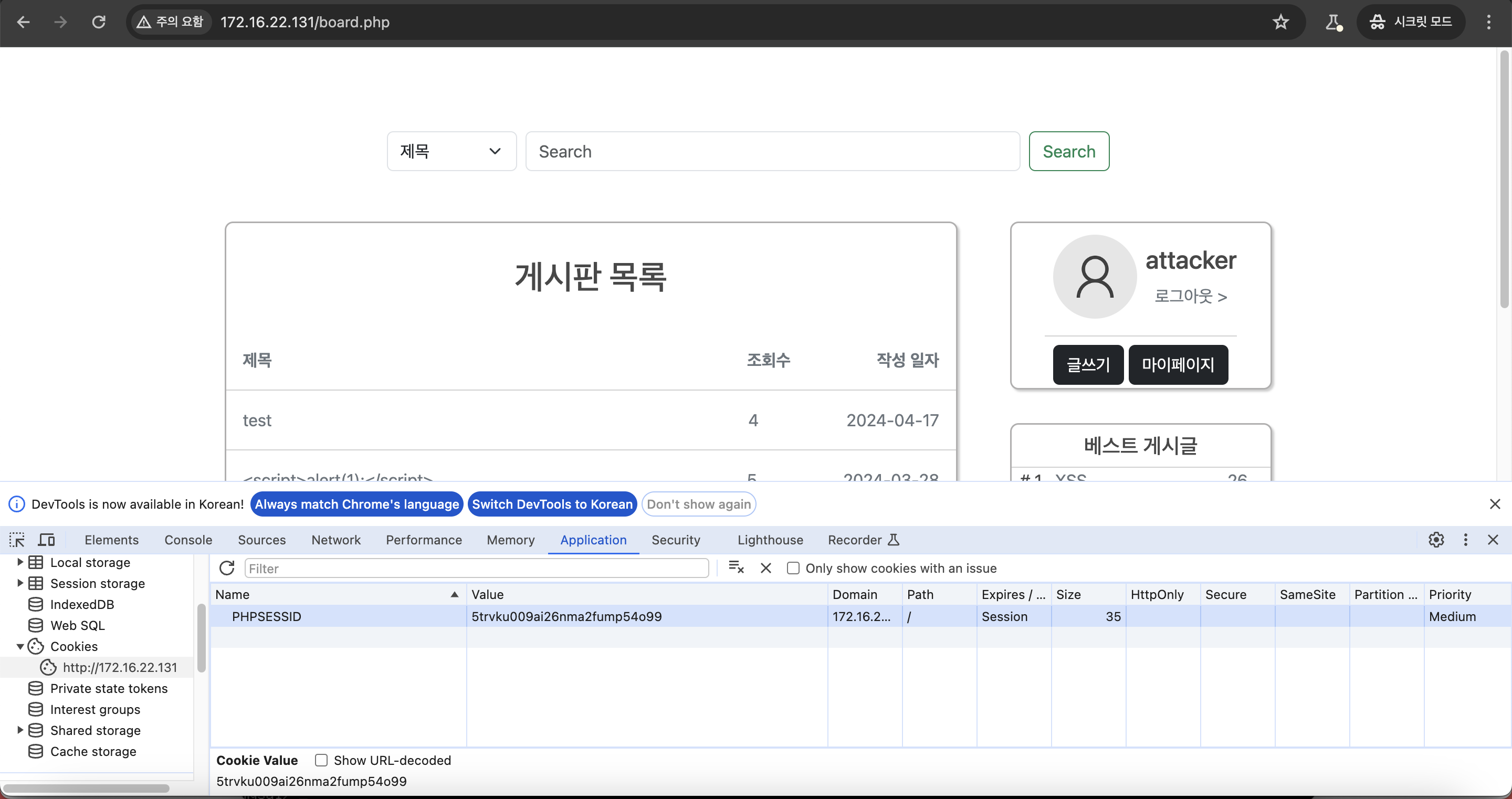
Task: Click Don't show again
Action: (698, 503)
